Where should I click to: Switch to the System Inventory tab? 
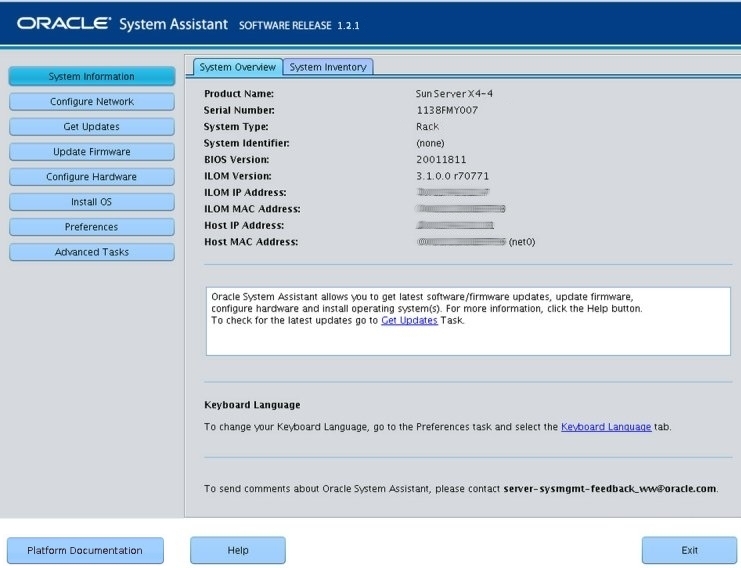coord(328,67)
